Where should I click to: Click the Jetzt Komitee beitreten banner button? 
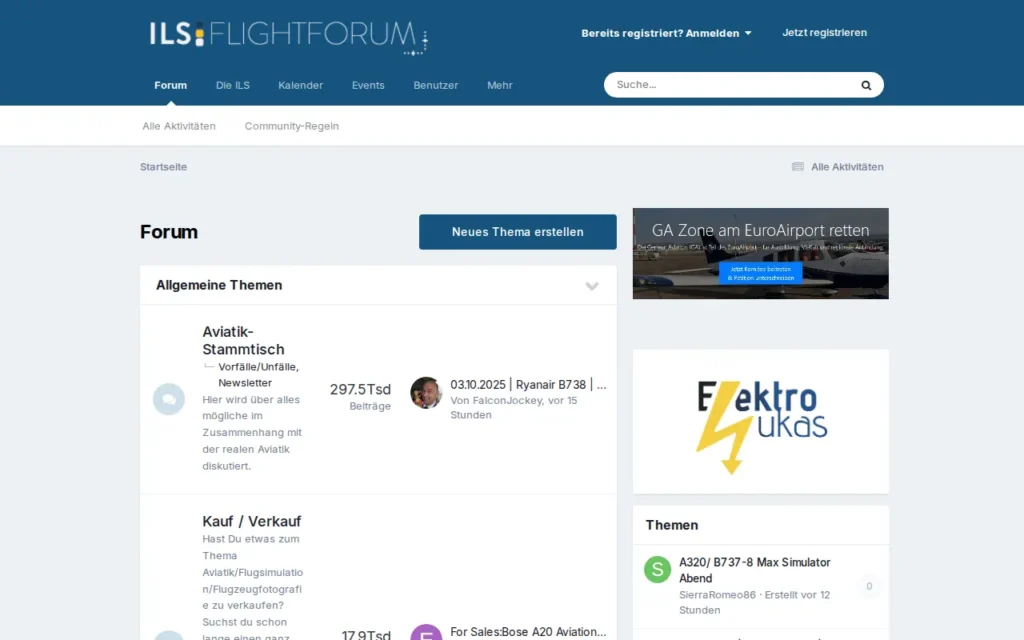click(760, 273)
